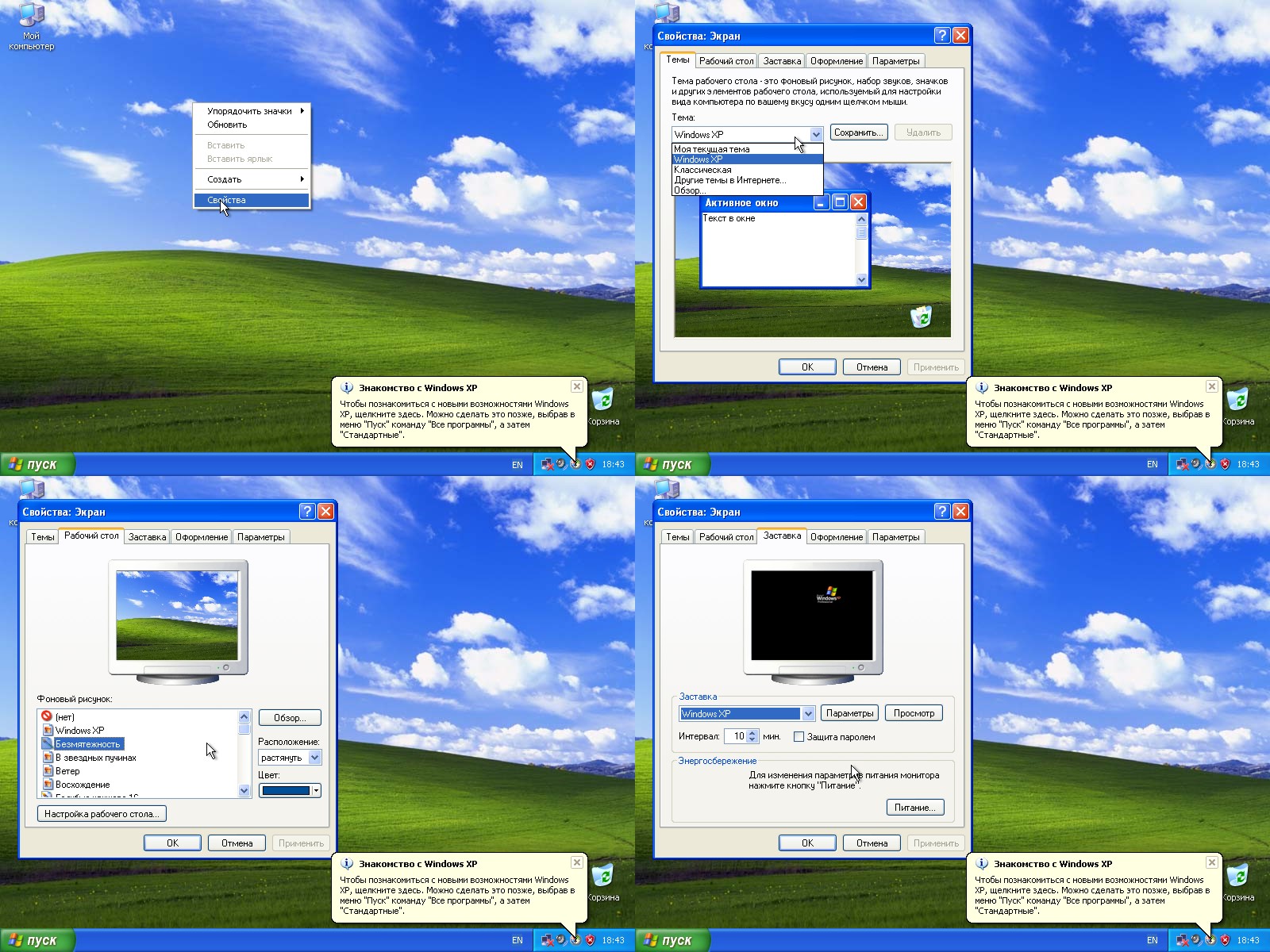Click the help question mark on the theme-list dialog
This screenshot has height=952, width=1270.
(x=941, y=35)
